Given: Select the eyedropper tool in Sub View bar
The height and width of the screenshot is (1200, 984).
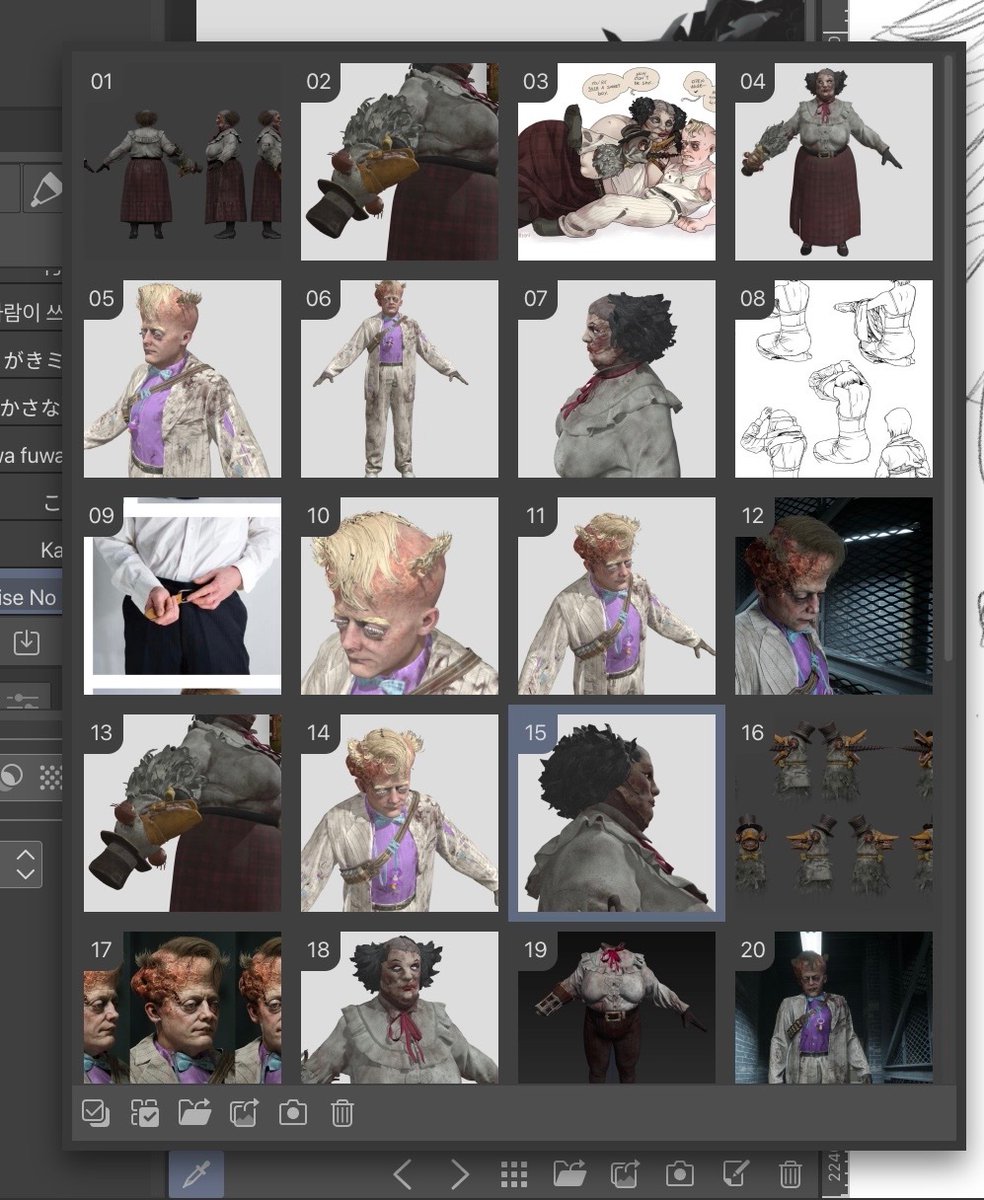Looking at the screenshot, I should click(195, 1174).
